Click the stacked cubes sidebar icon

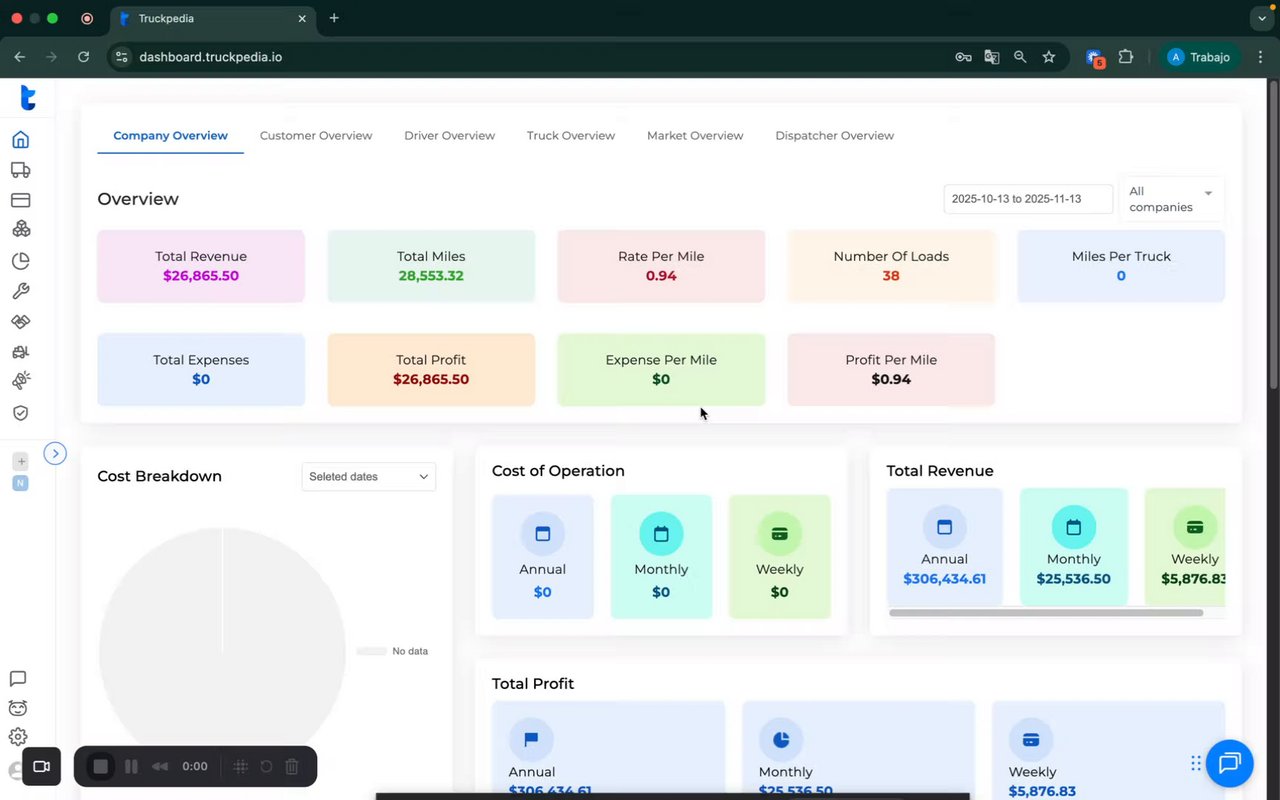[20, 229]
